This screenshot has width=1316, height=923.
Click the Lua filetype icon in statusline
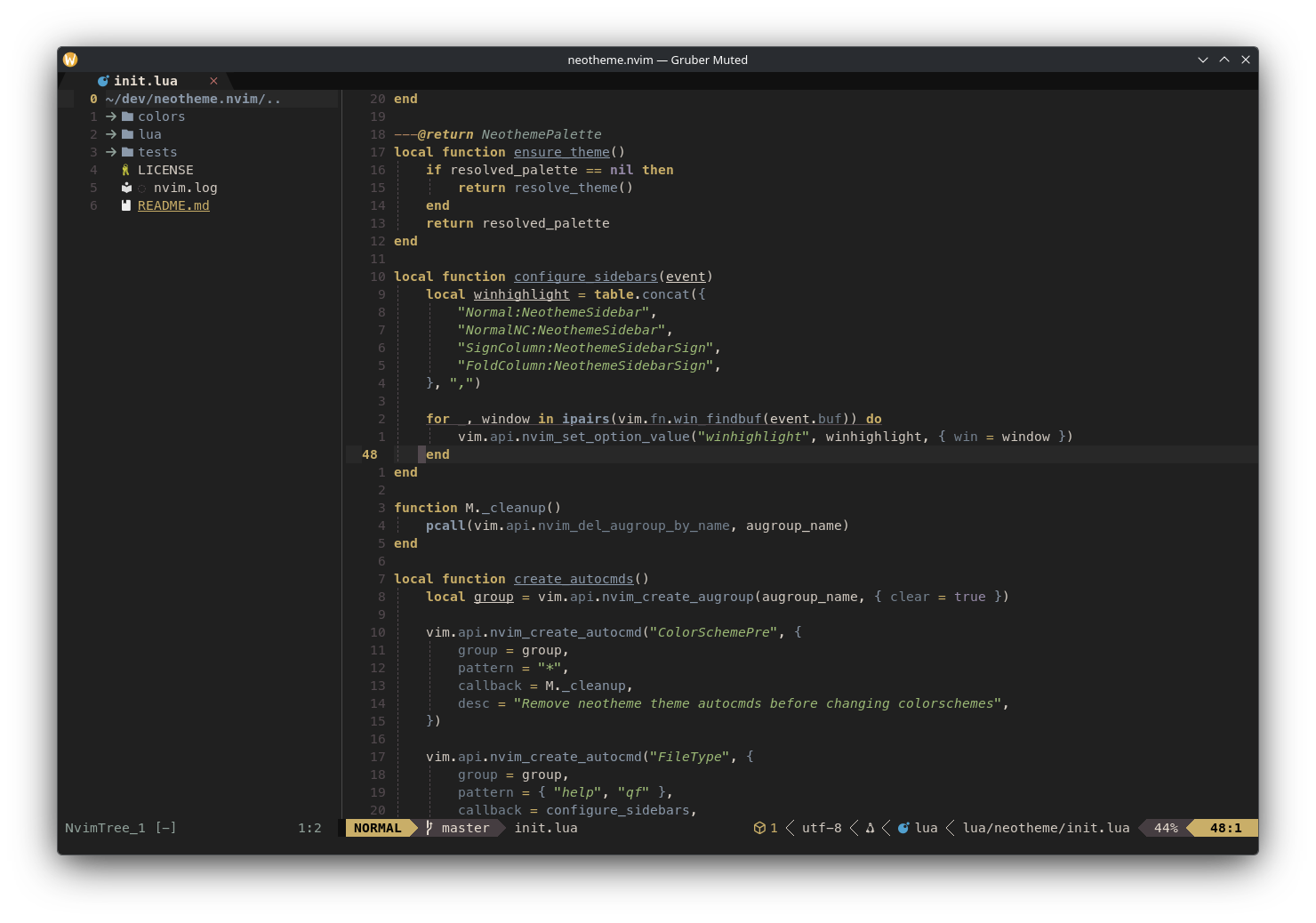903,828
